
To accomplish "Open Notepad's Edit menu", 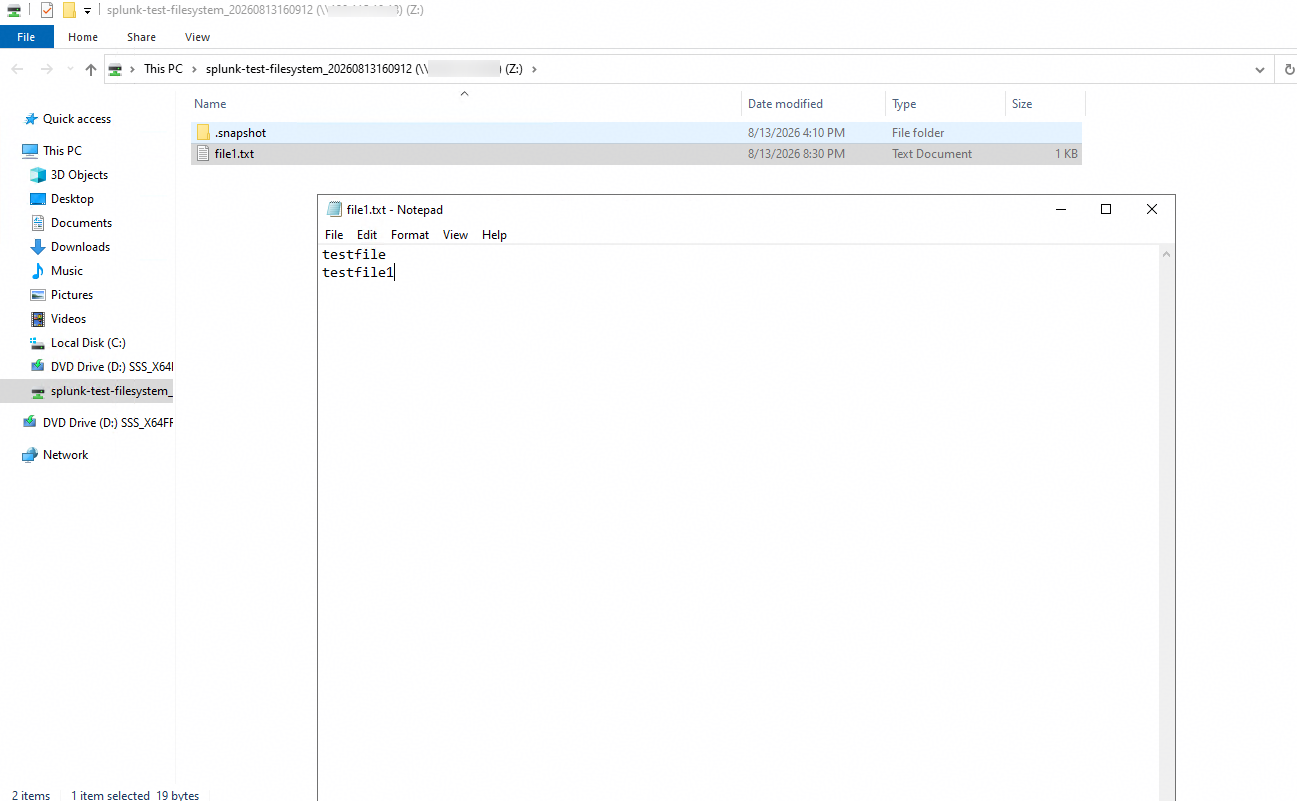I will pos(367,235).
